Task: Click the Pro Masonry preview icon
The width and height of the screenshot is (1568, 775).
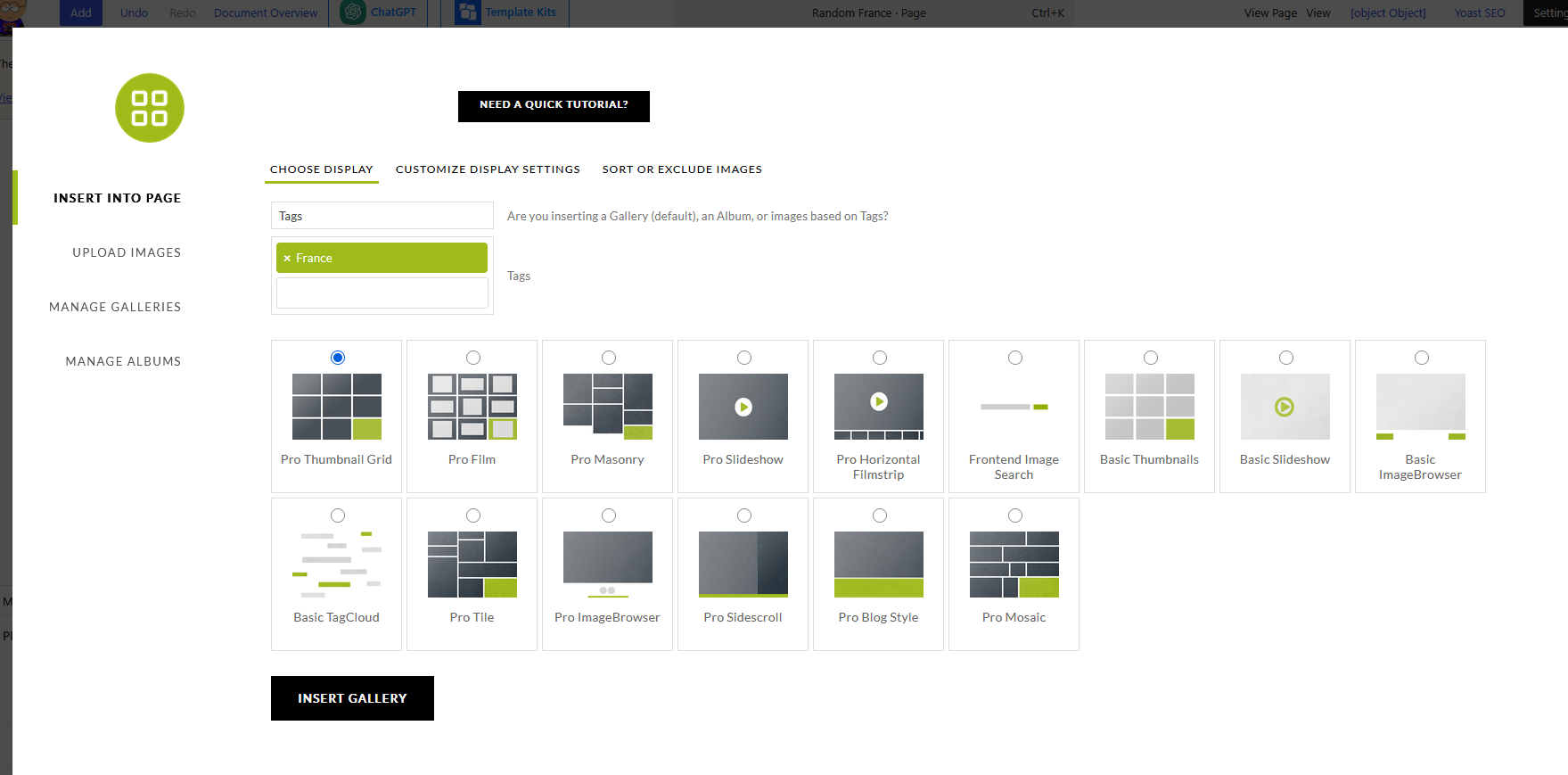Action: pos(608,407)
